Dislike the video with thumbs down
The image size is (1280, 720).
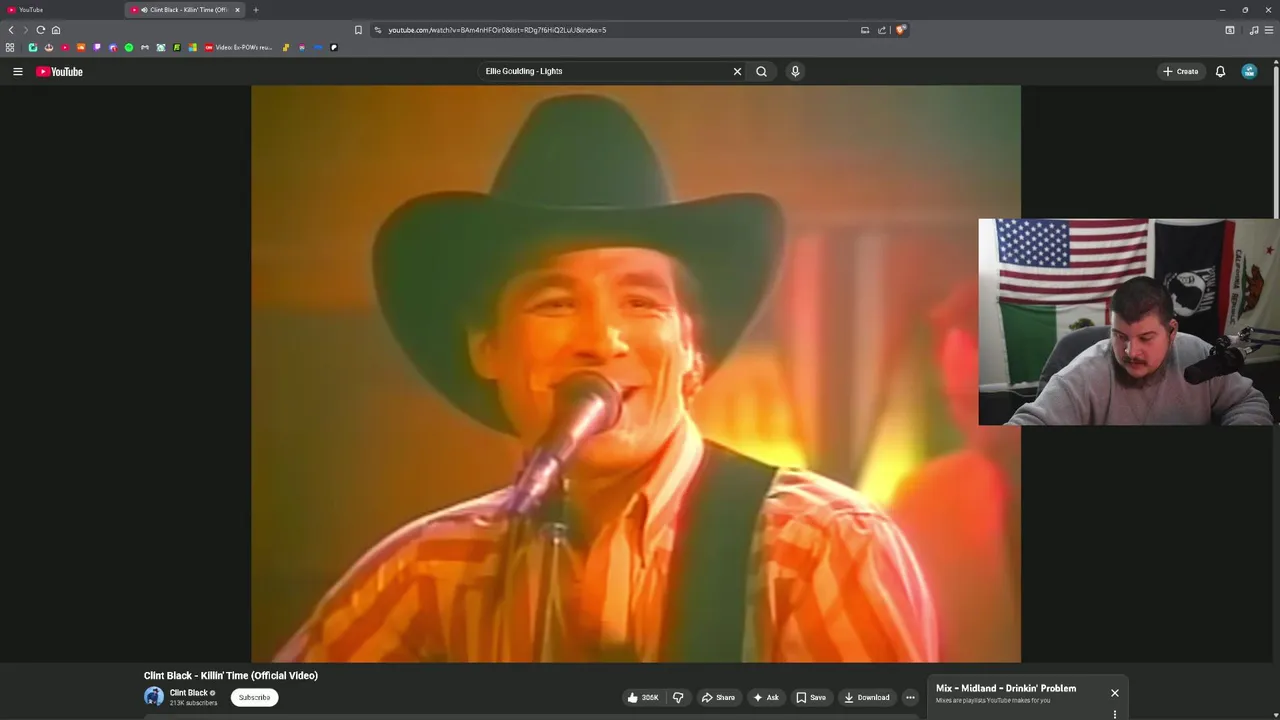click(678, 697)
